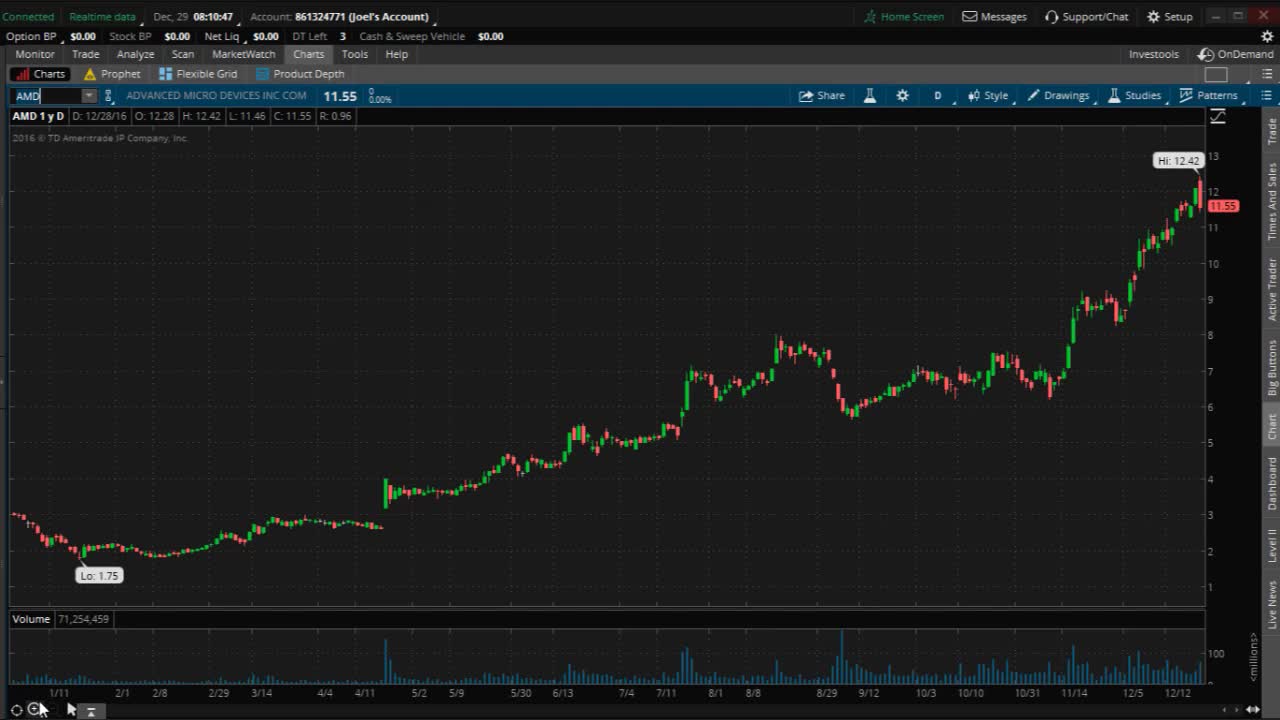Open the Help tab

(x=396, y=54)
